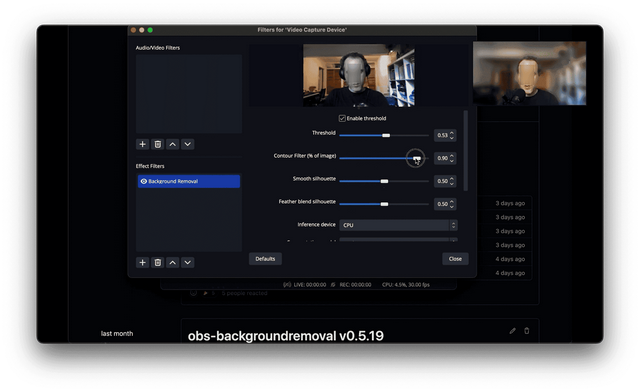Open the Inference device CPU dropdown
Viewport: 640px width, 392px height.
[x=398, y=225]
